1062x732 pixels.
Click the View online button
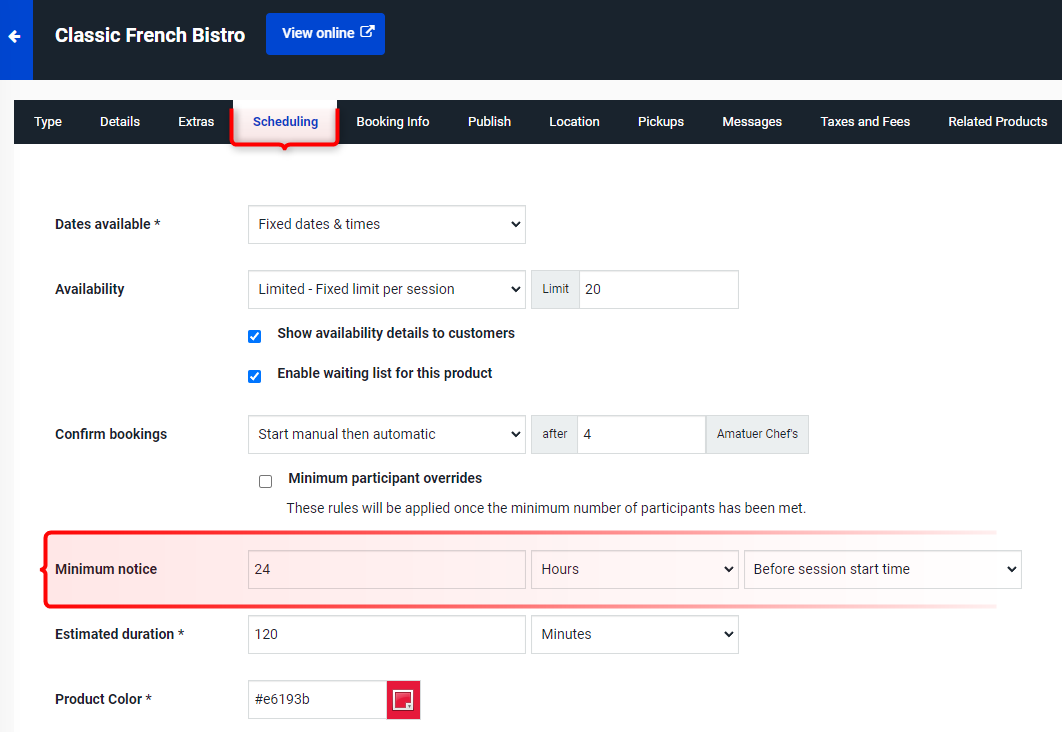[x=325, y=34]
